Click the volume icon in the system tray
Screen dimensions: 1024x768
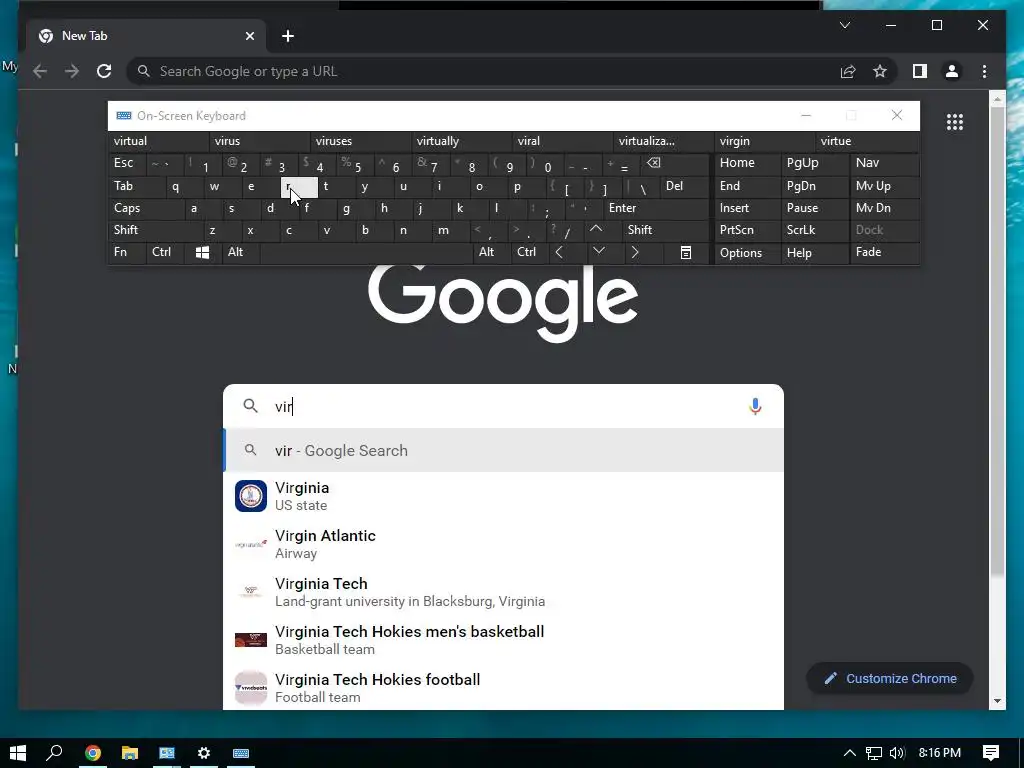[x=897, y=753]
